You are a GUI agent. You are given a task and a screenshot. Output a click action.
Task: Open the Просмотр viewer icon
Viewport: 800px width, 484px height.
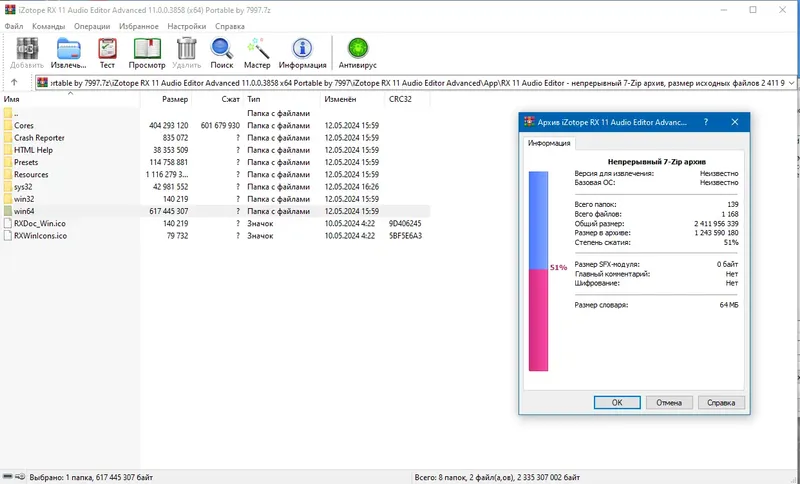(x=147, y=49)
